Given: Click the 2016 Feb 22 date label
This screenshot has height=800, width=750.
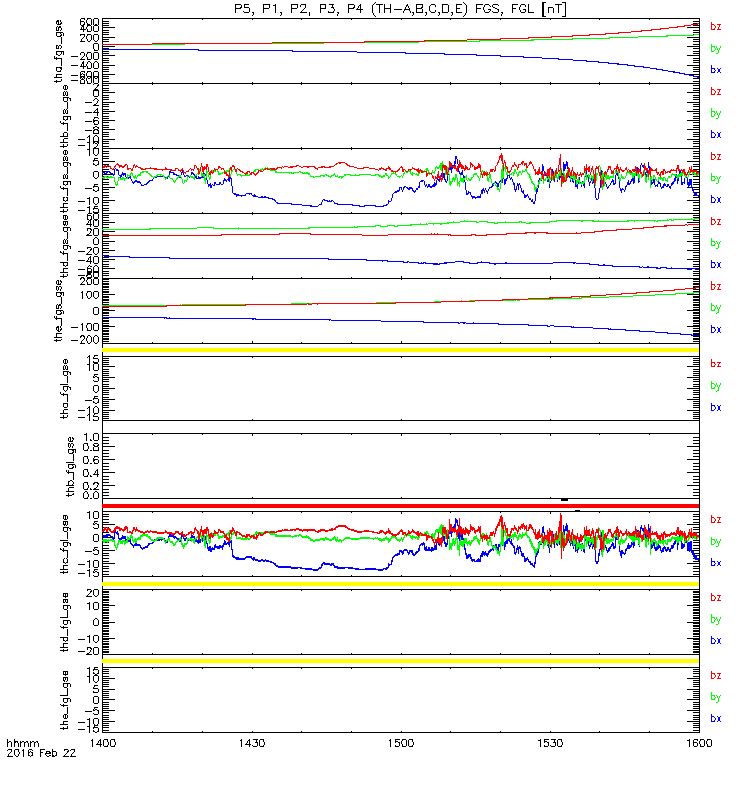Looking at the screenshot, I should (41, 753).
